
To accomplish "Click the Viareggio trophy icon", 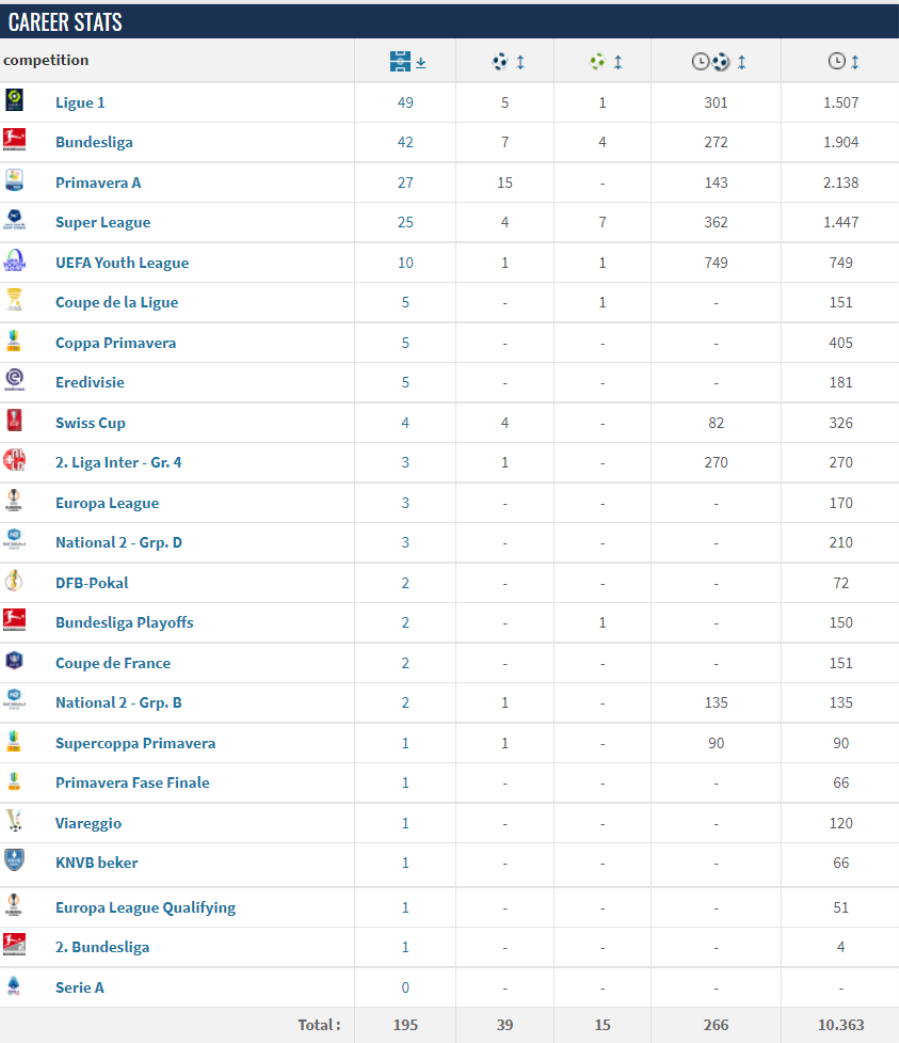I will (15, 820).
